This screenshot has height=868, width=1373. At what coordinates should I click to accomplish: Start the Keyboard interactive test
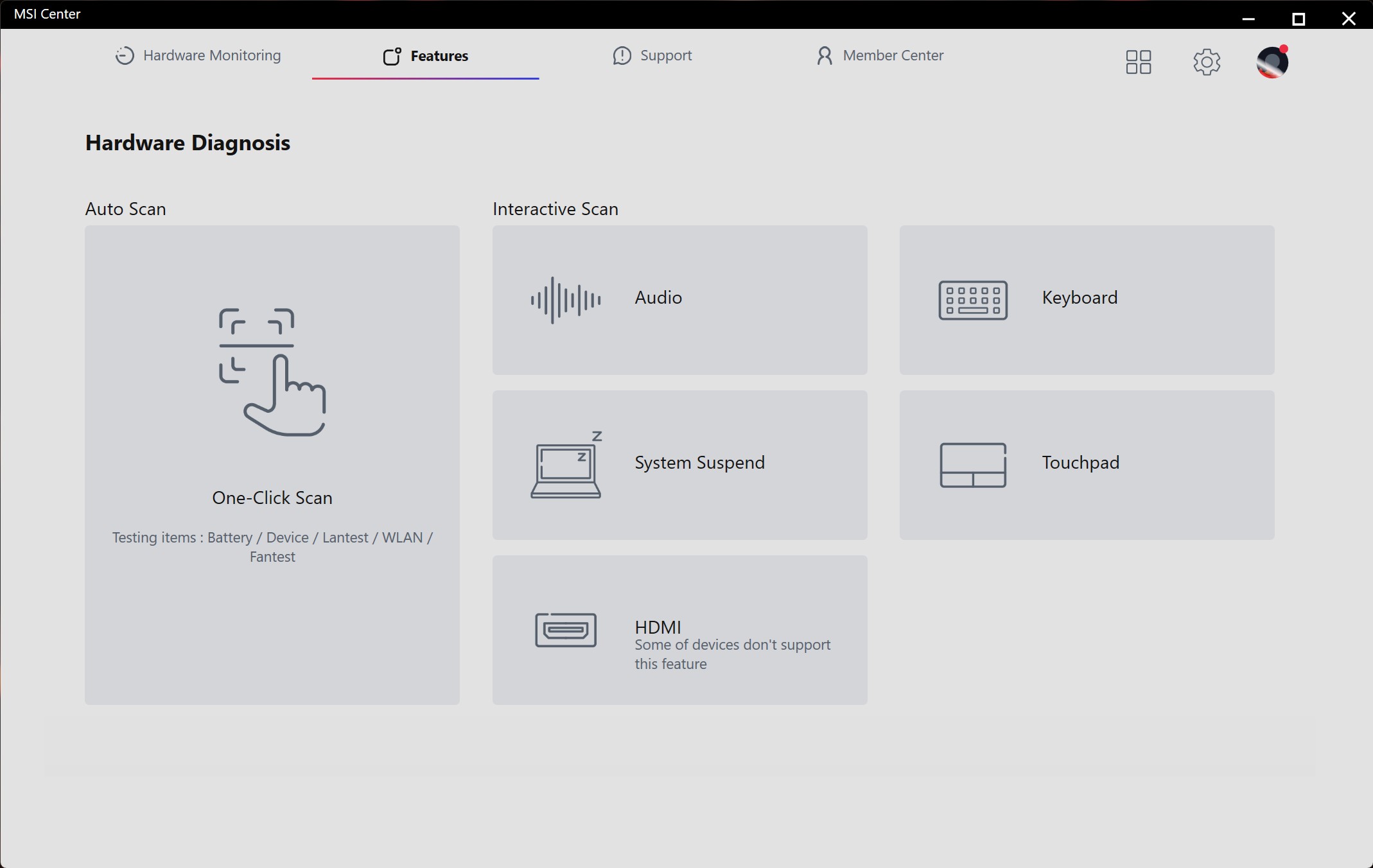pos(1087,300)
